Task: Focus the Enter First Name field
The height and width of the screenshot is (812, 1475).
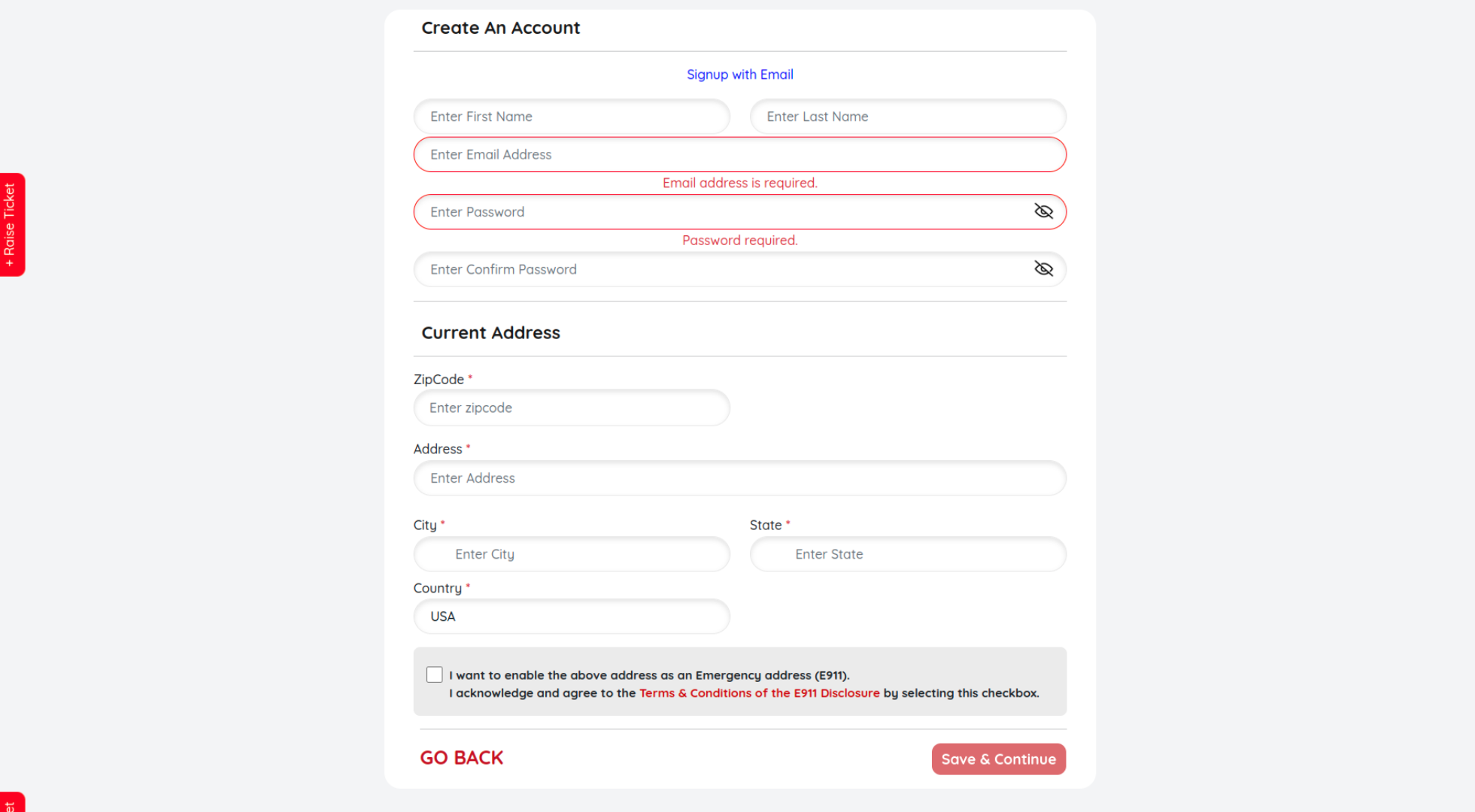Action: (x=571, y=117)
